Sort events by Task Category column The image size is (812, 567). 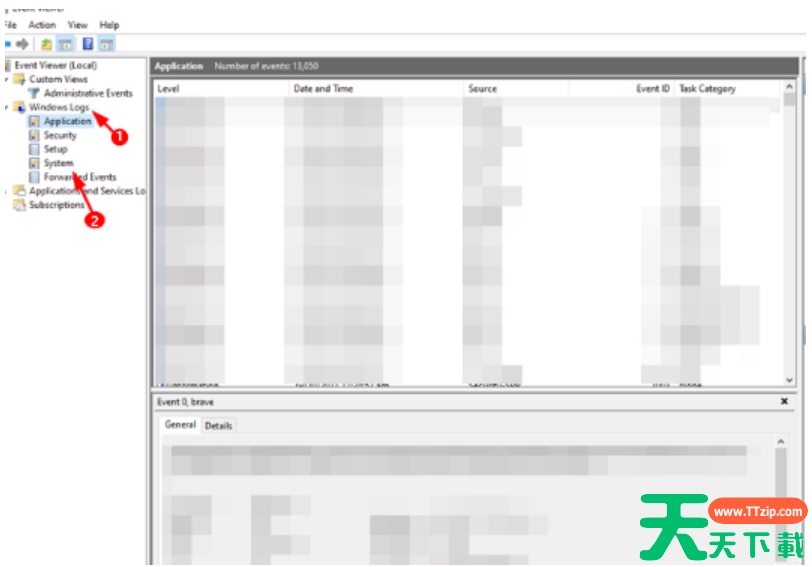[x=728, y=89]
